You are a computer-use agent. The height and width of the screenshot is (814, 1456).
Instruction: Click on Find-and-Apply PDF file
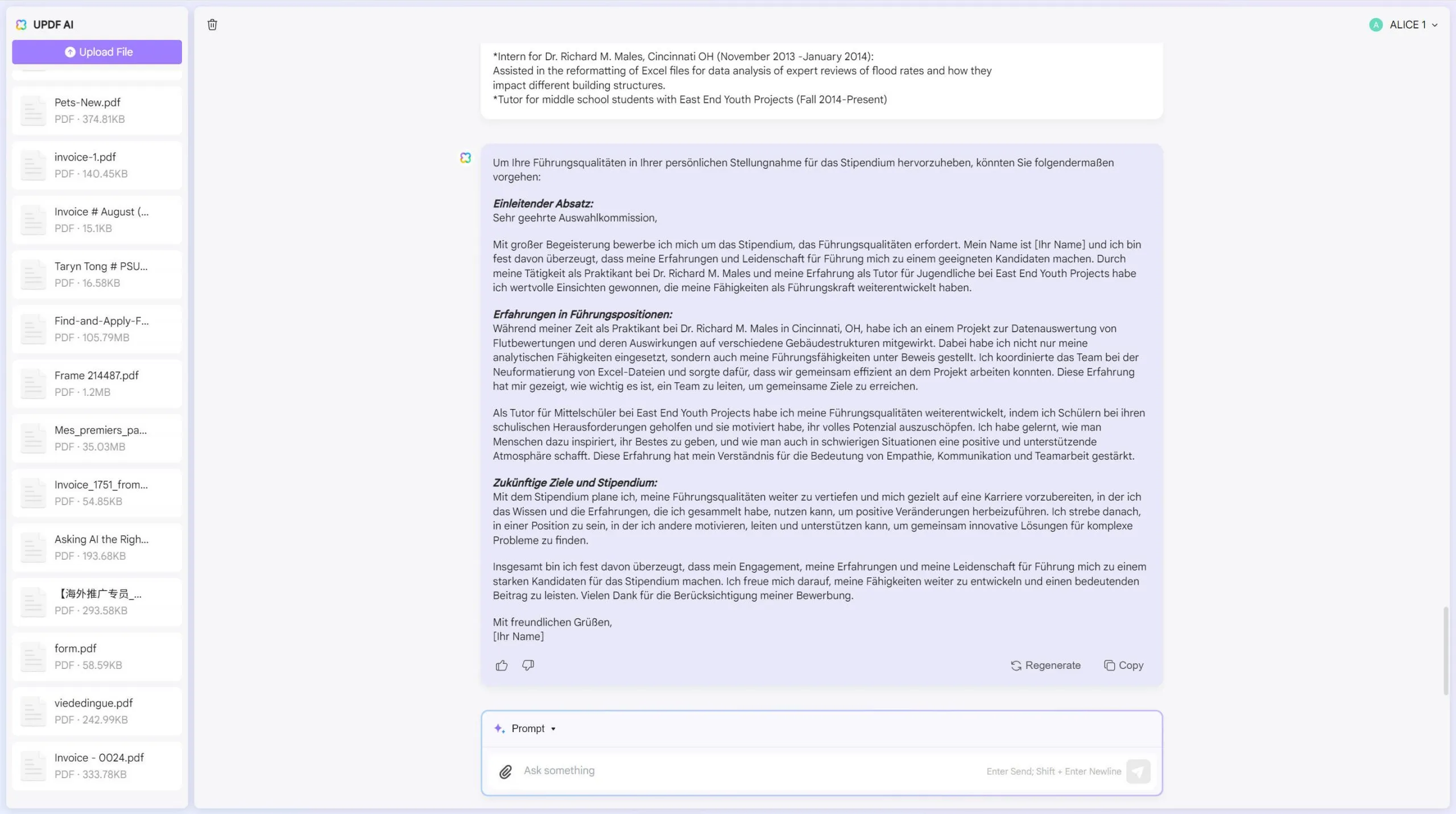pos(97,328)
